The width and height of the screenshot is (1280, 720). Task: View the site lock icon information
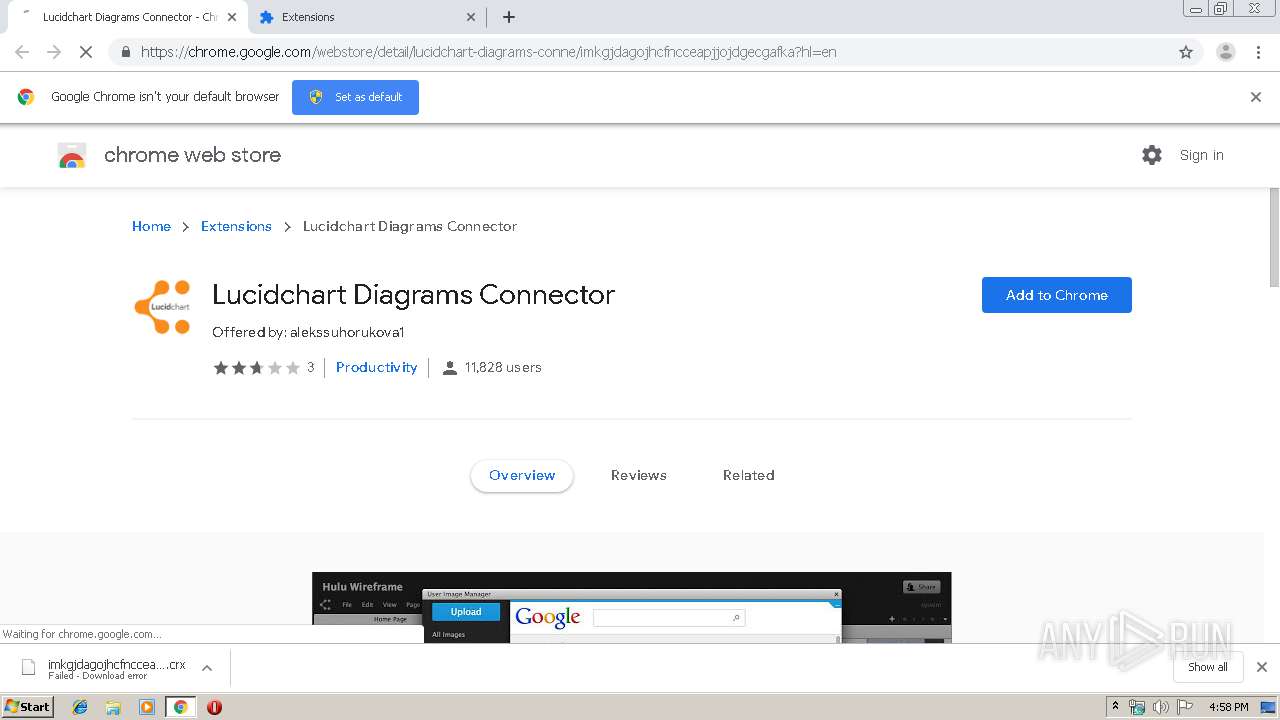(x=125, y=52)
